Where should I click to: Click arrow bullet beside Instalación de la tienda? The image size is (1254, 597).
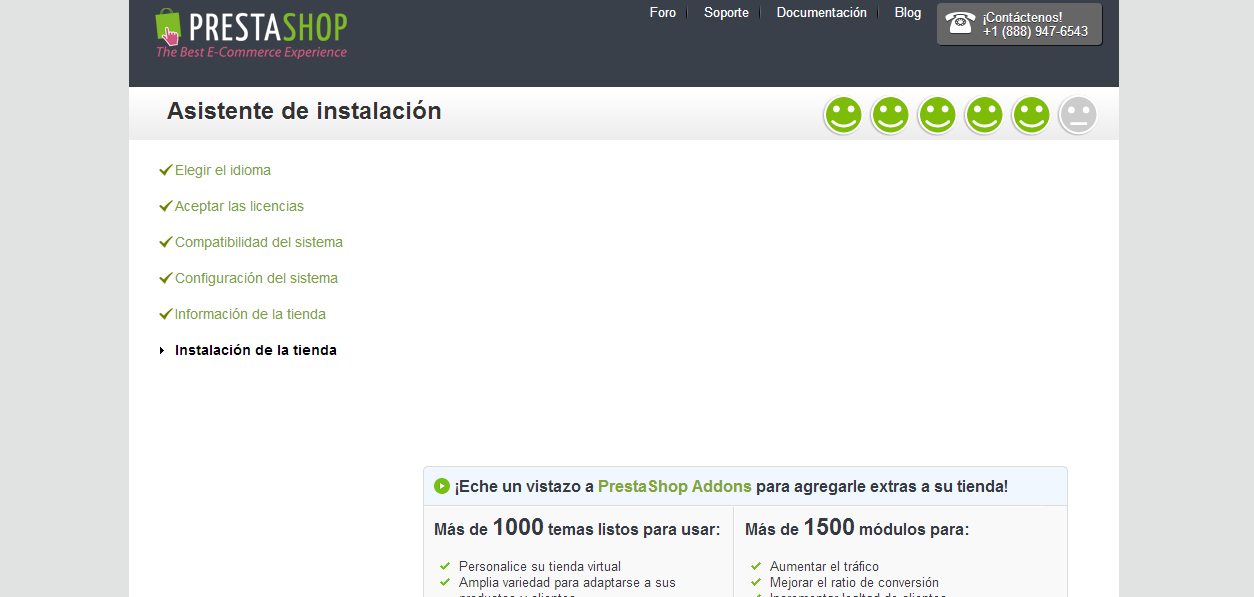[x=162, y=350]
